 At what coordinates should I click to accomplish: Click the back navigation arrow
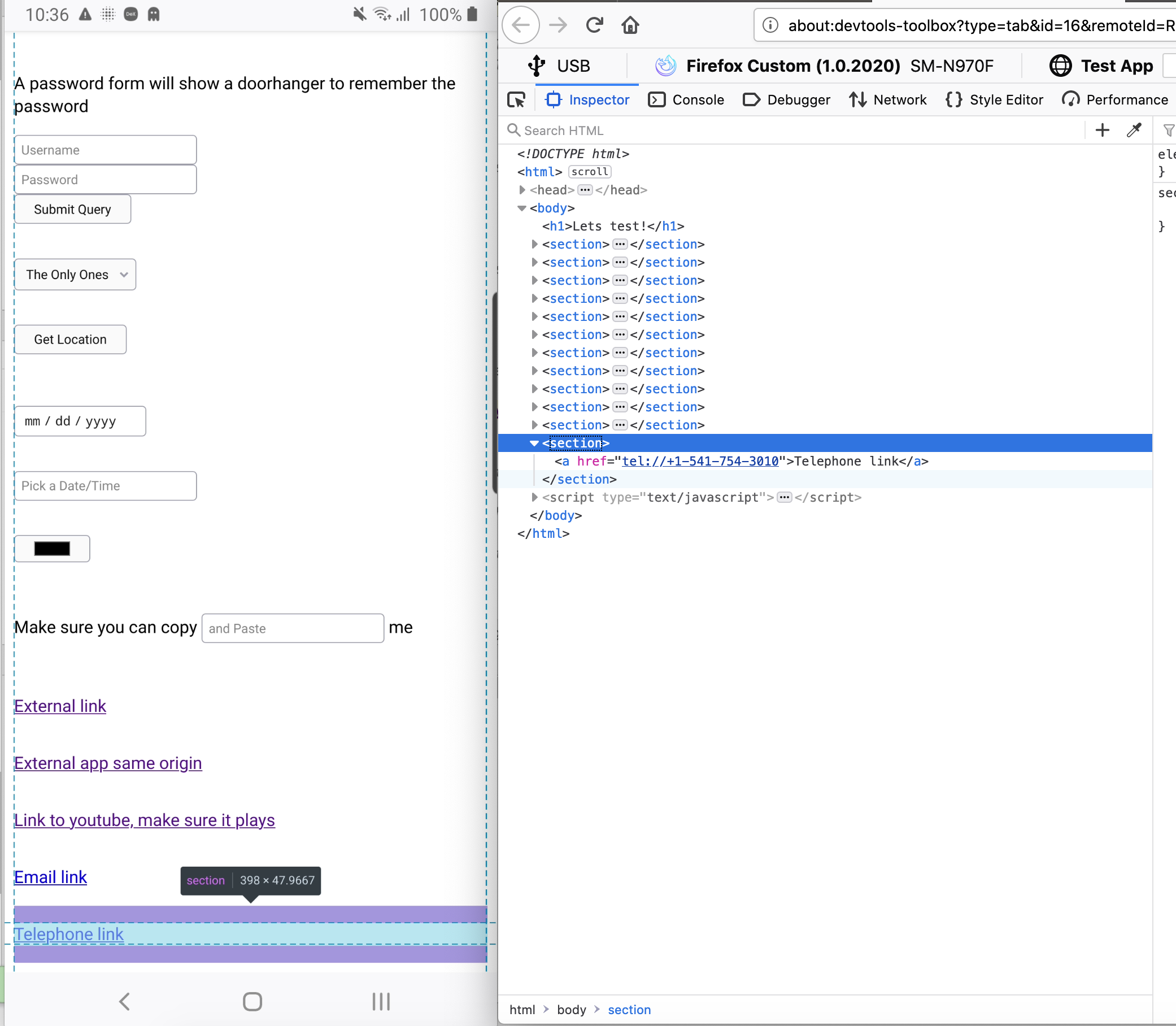point(521,25)
